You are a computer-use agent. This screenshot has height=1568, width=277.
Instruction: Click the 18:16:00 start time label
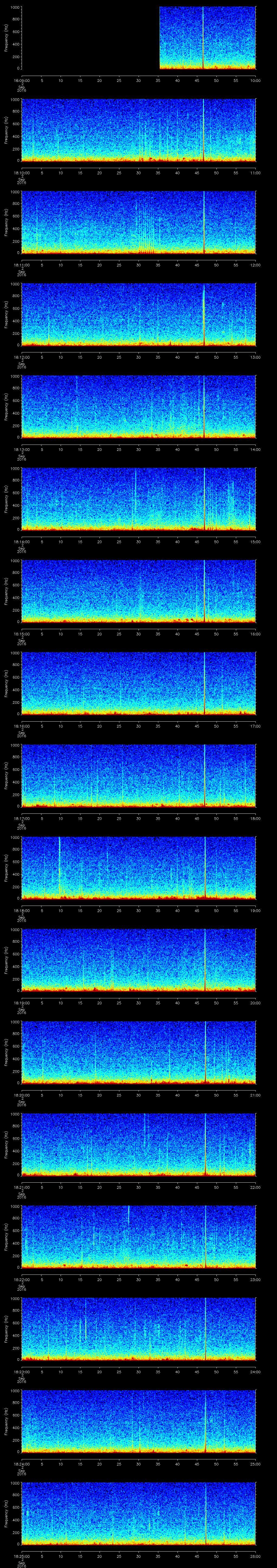pyautogui.click(x=21, y=726)
